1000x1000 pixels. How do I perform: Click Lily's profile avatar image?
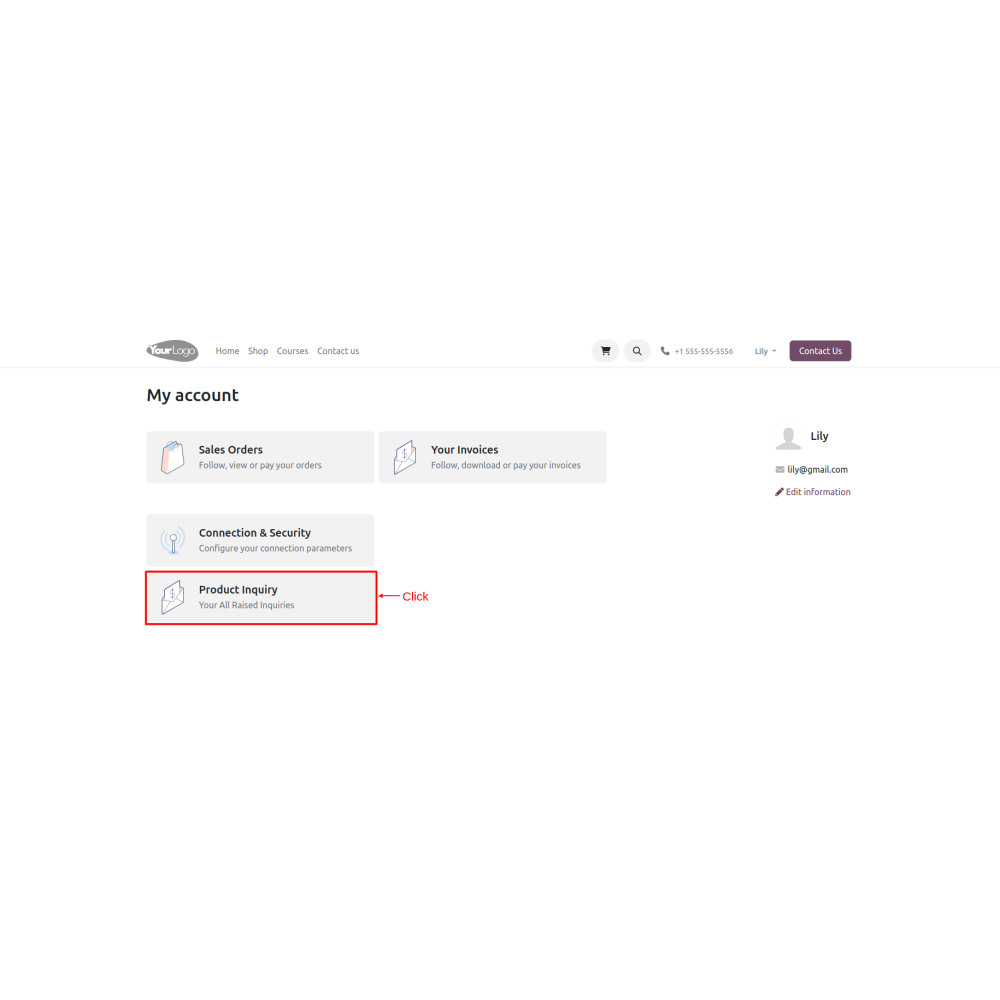(x=788, y=439)
